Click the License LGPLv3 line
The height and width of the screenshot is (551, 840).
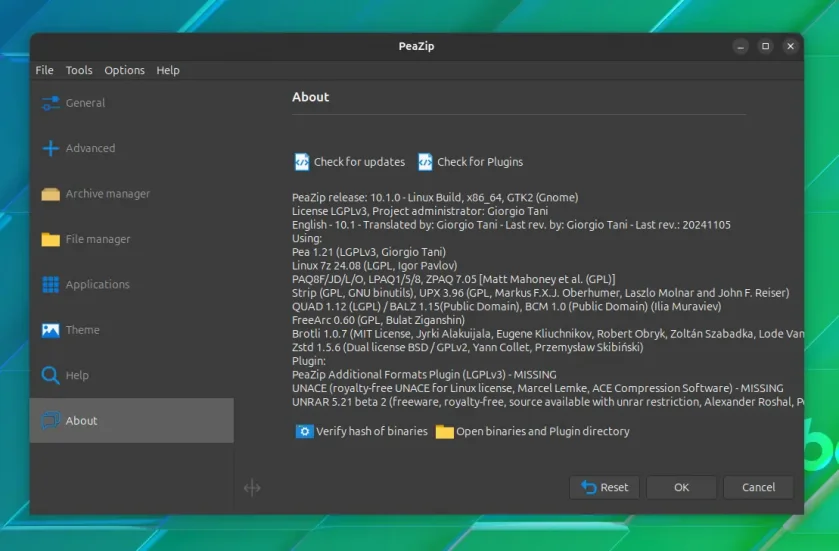click(x=420, y=211)
